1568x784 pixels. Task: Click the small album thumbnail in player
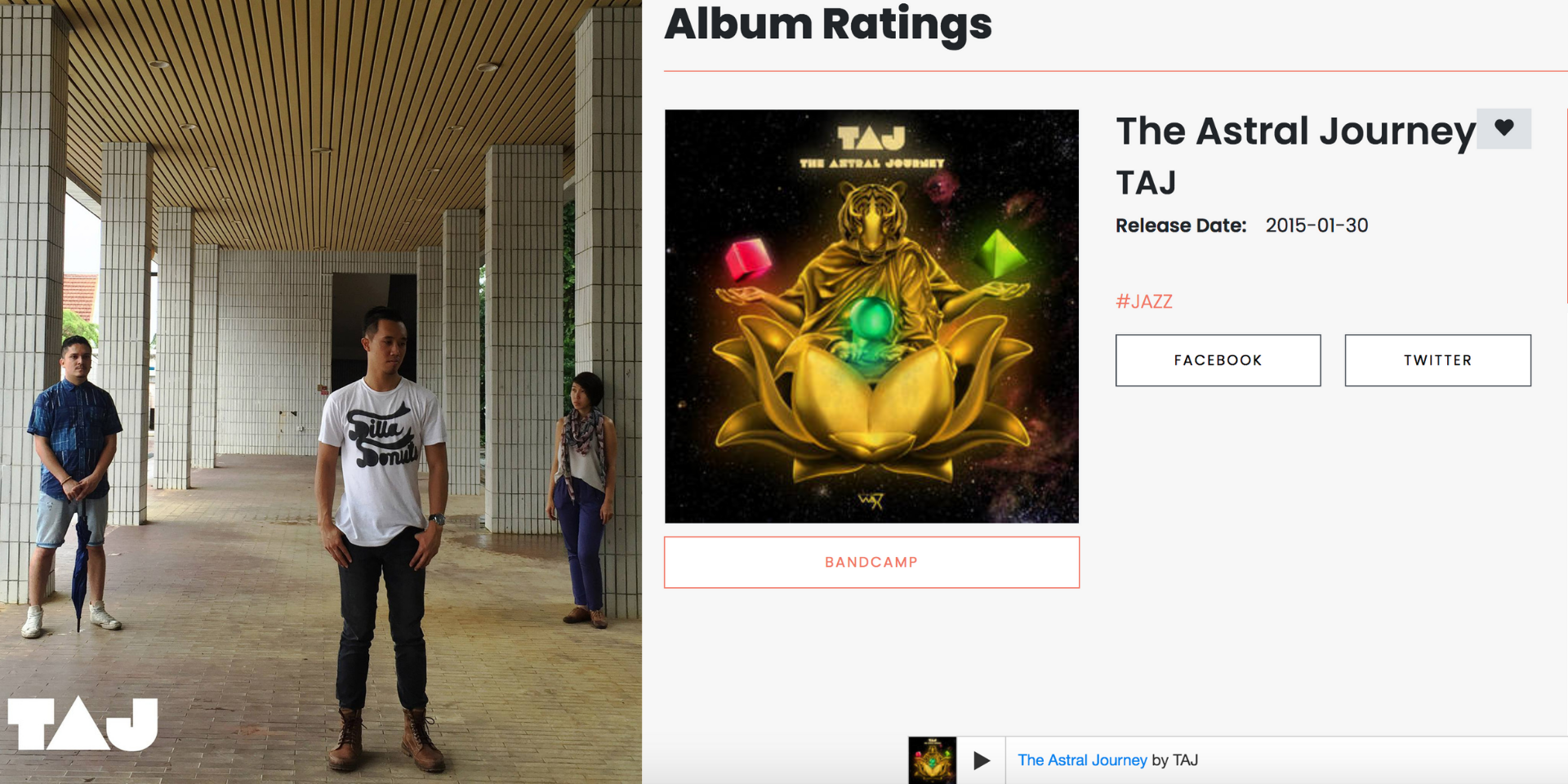[x=933, y=760]
